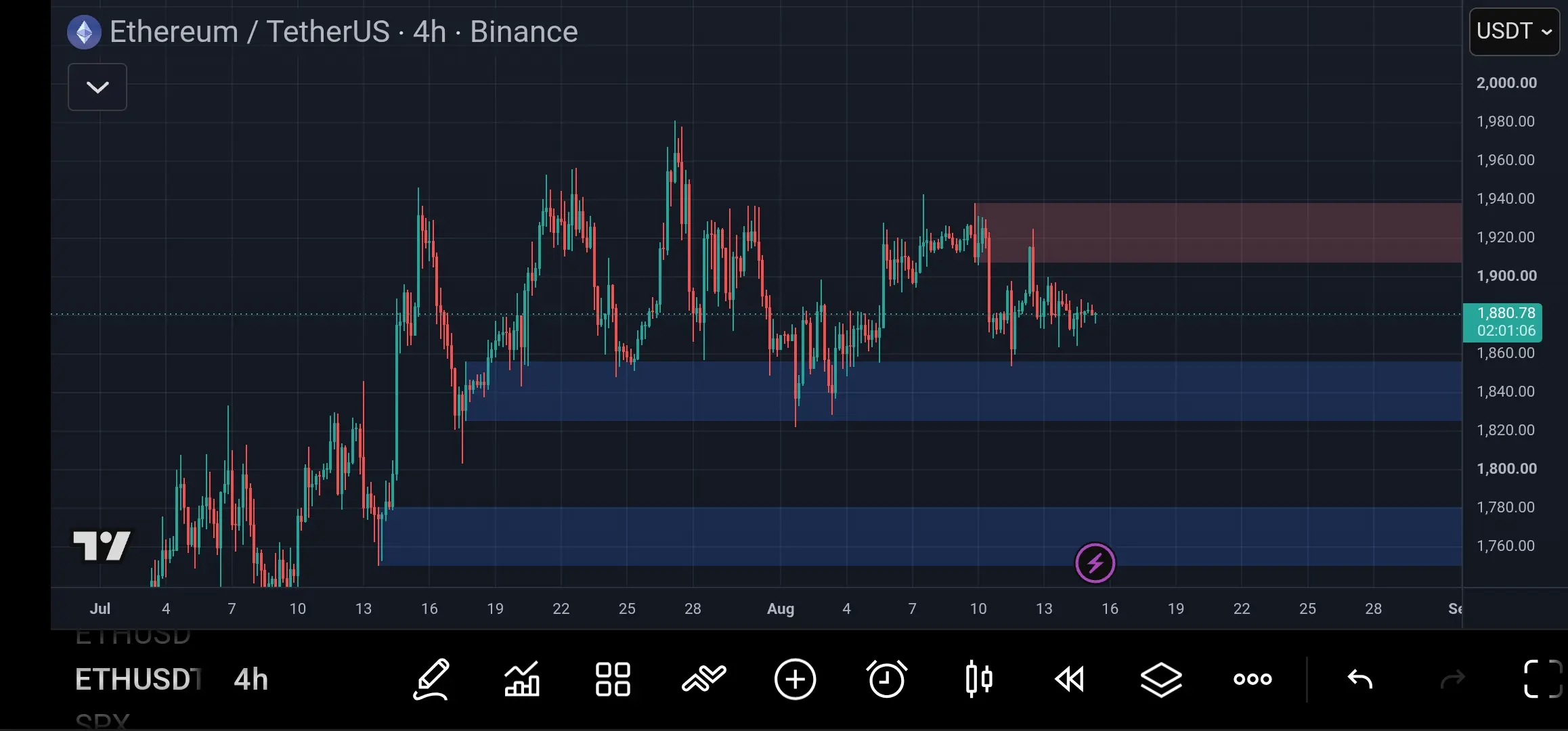Undo the last action with the undo arrow
Image resolution: width=1568 pixels, height=731 pixels.
click(1360, 679)
